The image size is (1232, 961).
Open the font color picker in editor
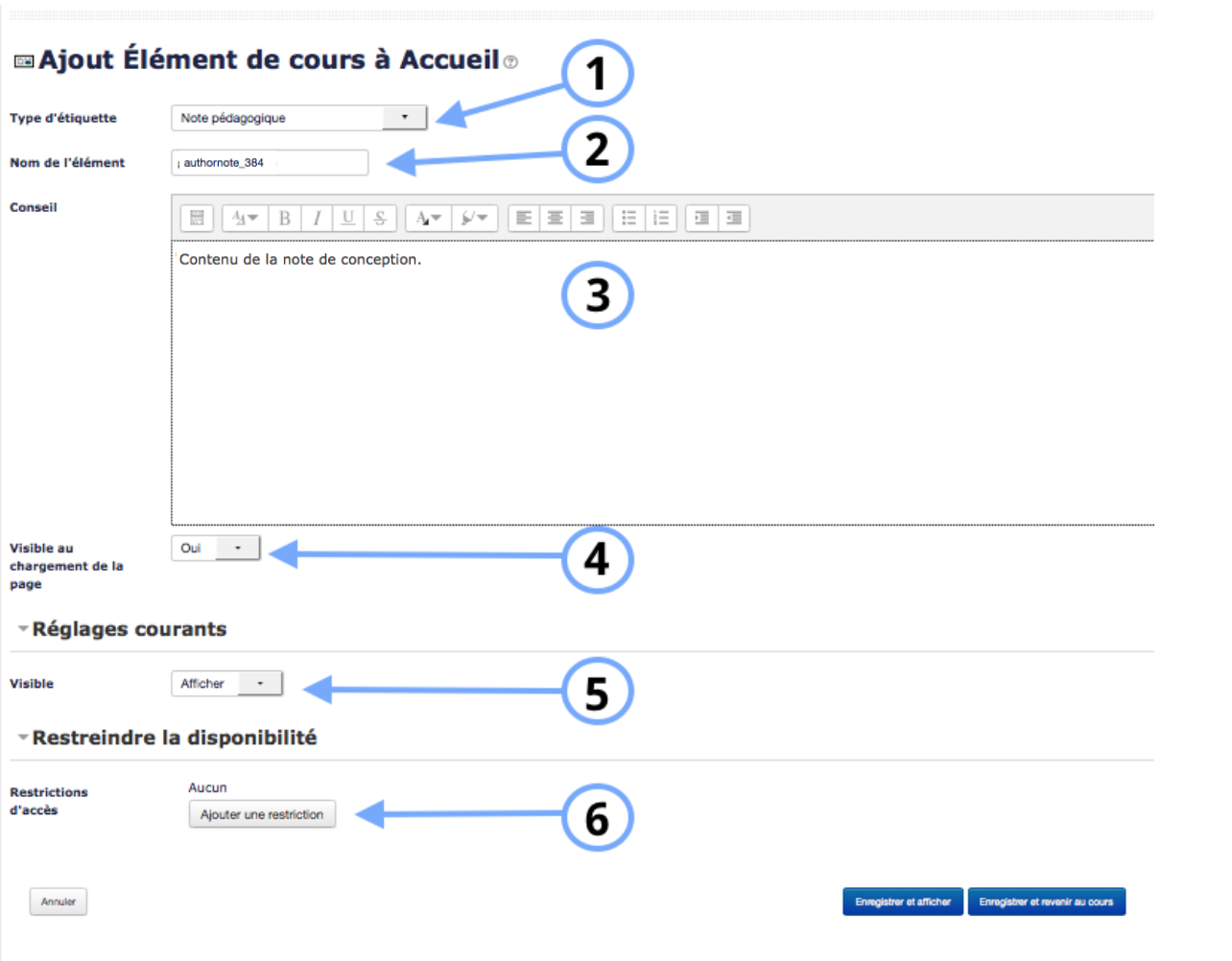(428, 219)
